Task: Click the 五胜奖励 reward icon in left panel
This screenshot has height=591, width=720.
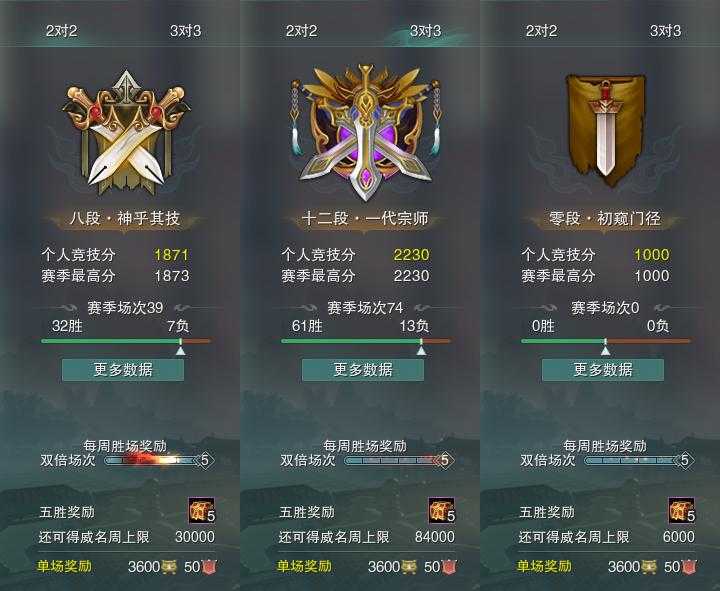Action: point(202,510)
